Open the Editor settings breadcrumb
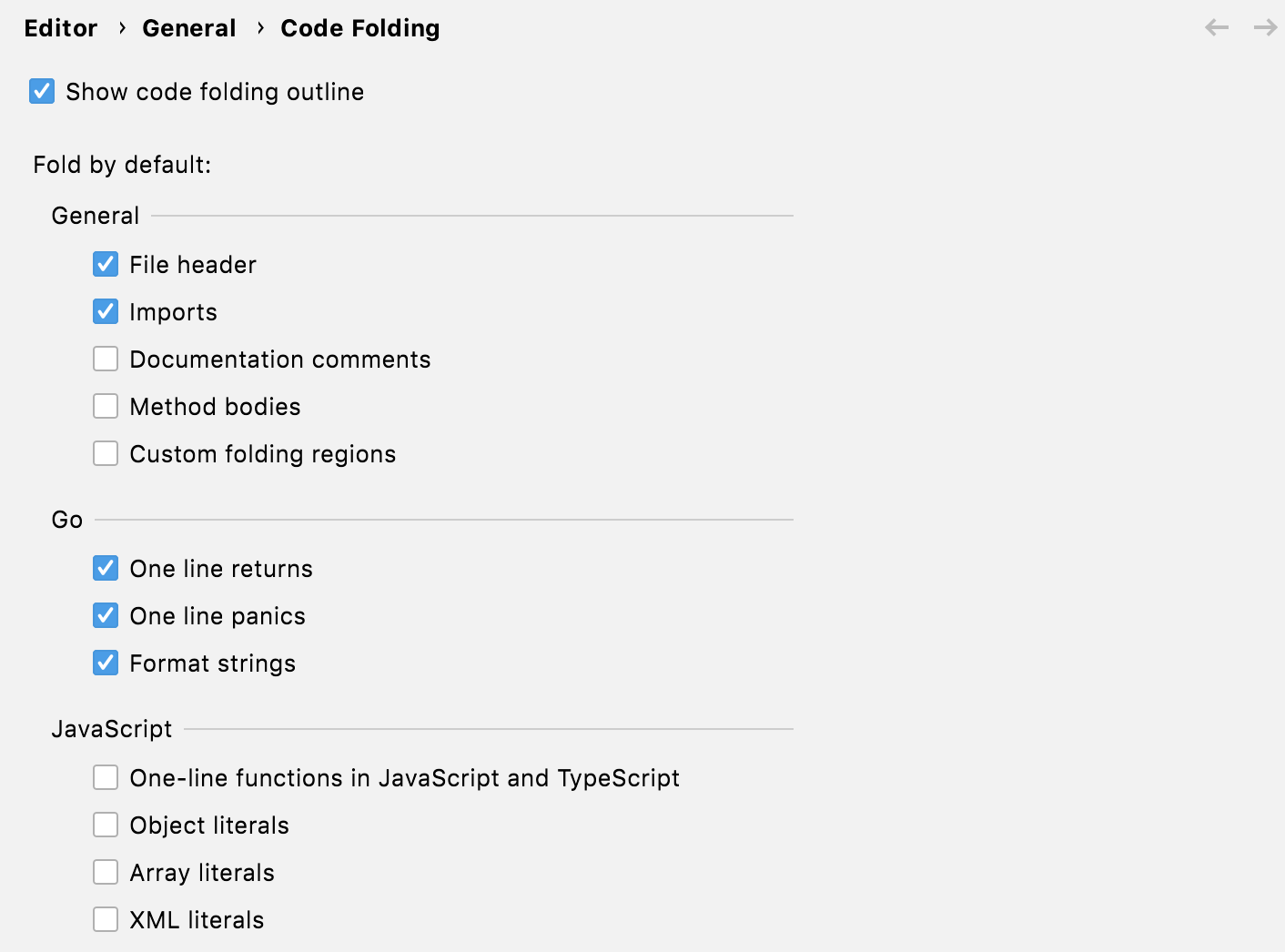This screenshot has width=1285, height=952. click(x=60, y=27)
